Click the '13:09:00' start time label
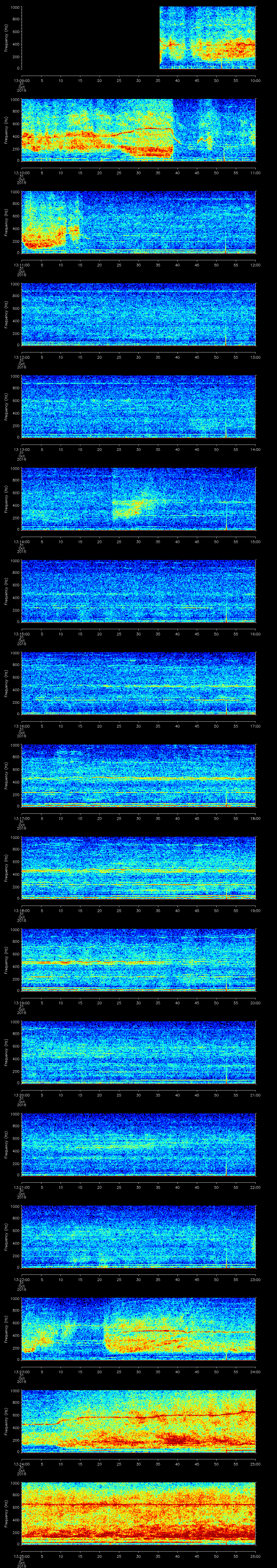This screenshot has width=277, height=1568. click(21, 80)
